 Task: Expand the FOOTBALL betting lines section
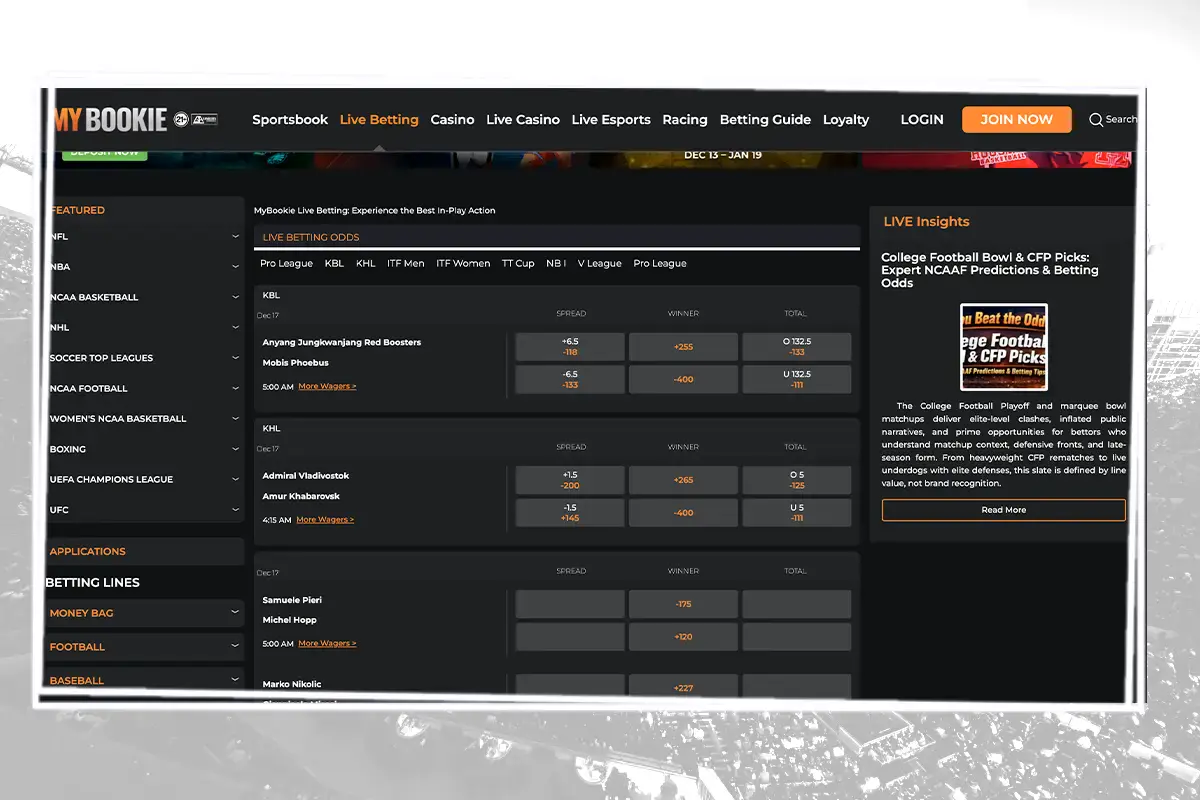(145, 647)
